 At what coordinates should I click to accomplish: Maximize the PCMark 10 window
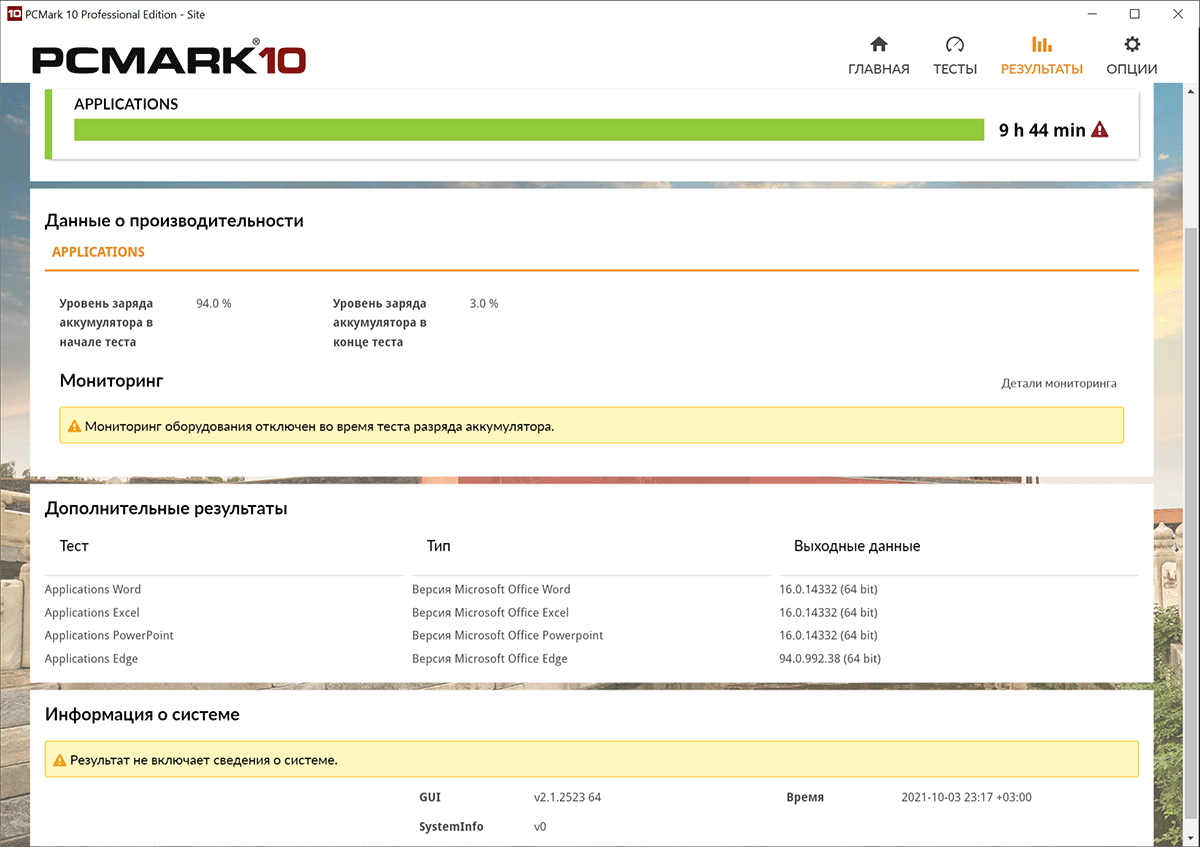[1135, 14]
